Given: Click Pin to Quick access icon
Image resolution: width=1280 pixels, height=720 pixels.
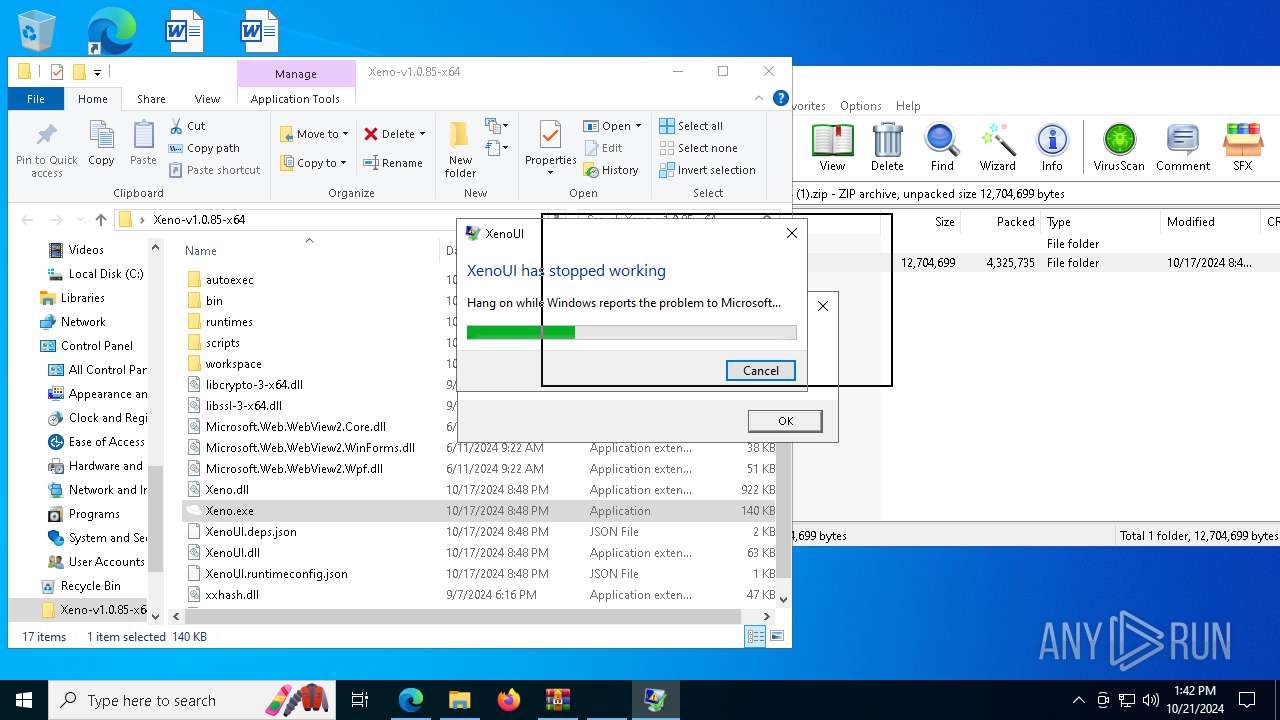Looking at the screenshot, I should (x=46, y=135).
